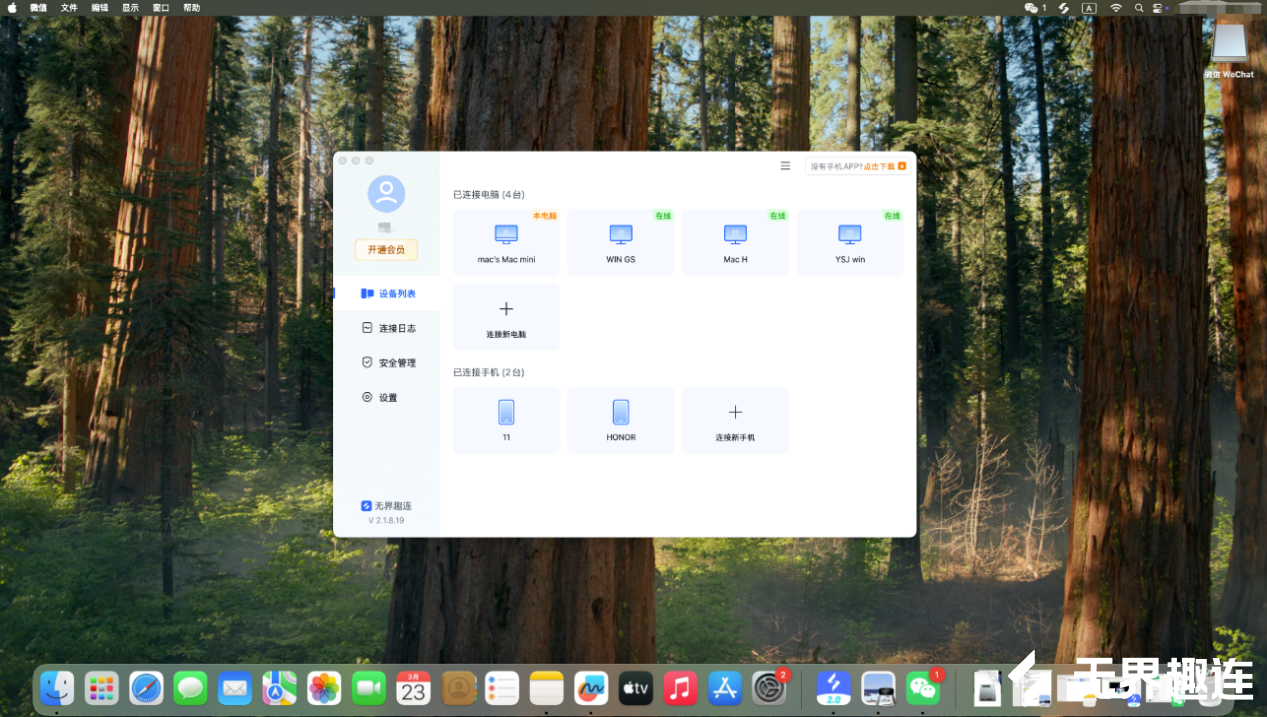Select the HONOR phone card
The image size is (1267, 717).
coord(620,419)
